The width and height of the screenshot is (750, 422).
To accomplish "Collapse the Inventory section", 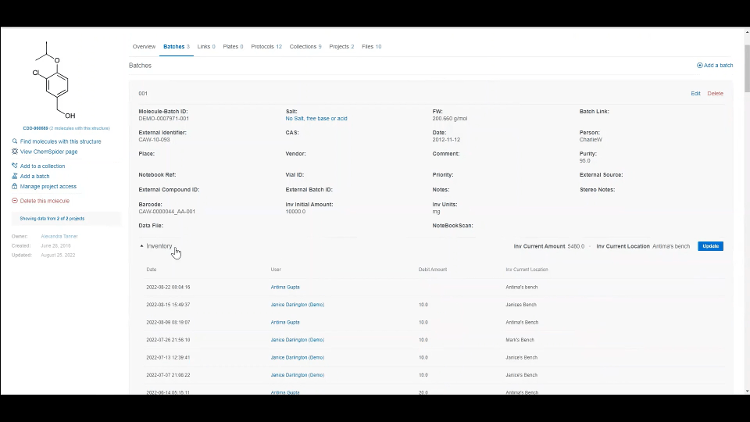I will tap(142, 246).
